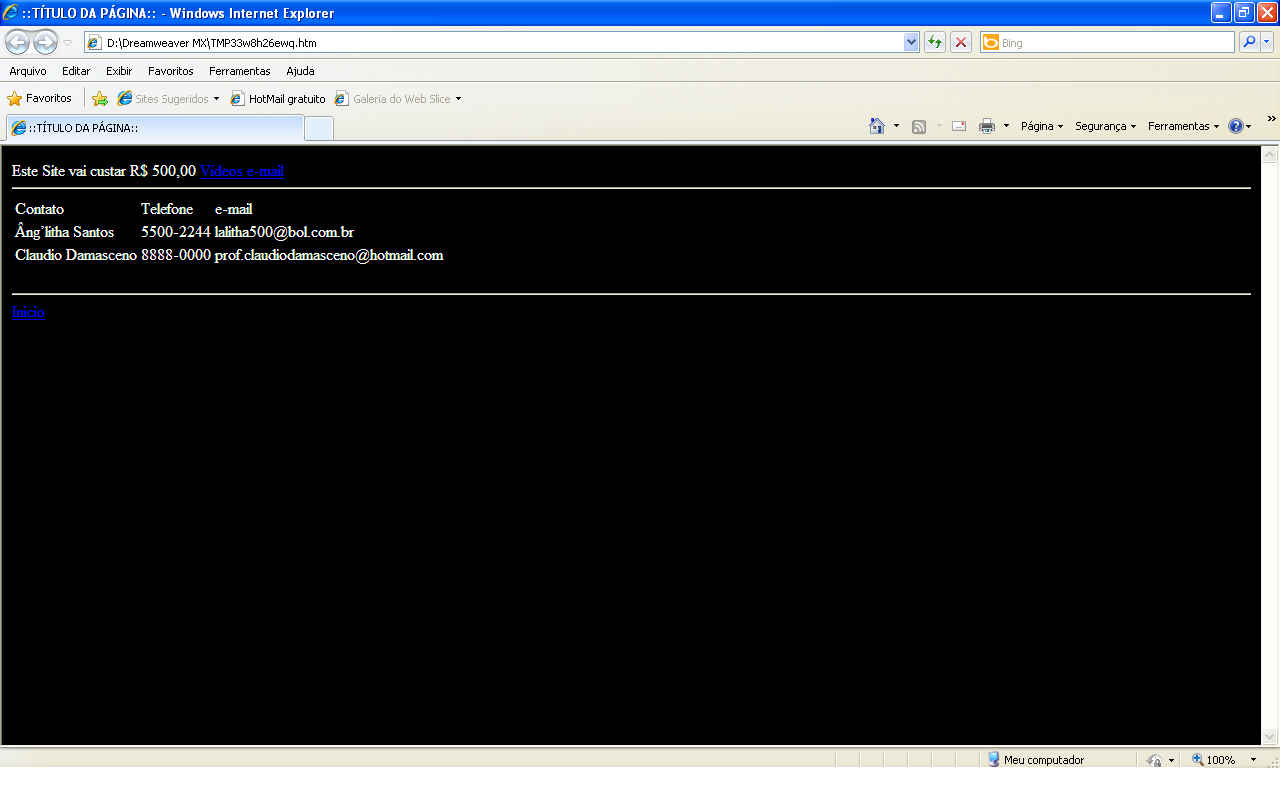1280x800 pixels.
Task: Open the Exibir menu
Action: [x=119, y=71]
